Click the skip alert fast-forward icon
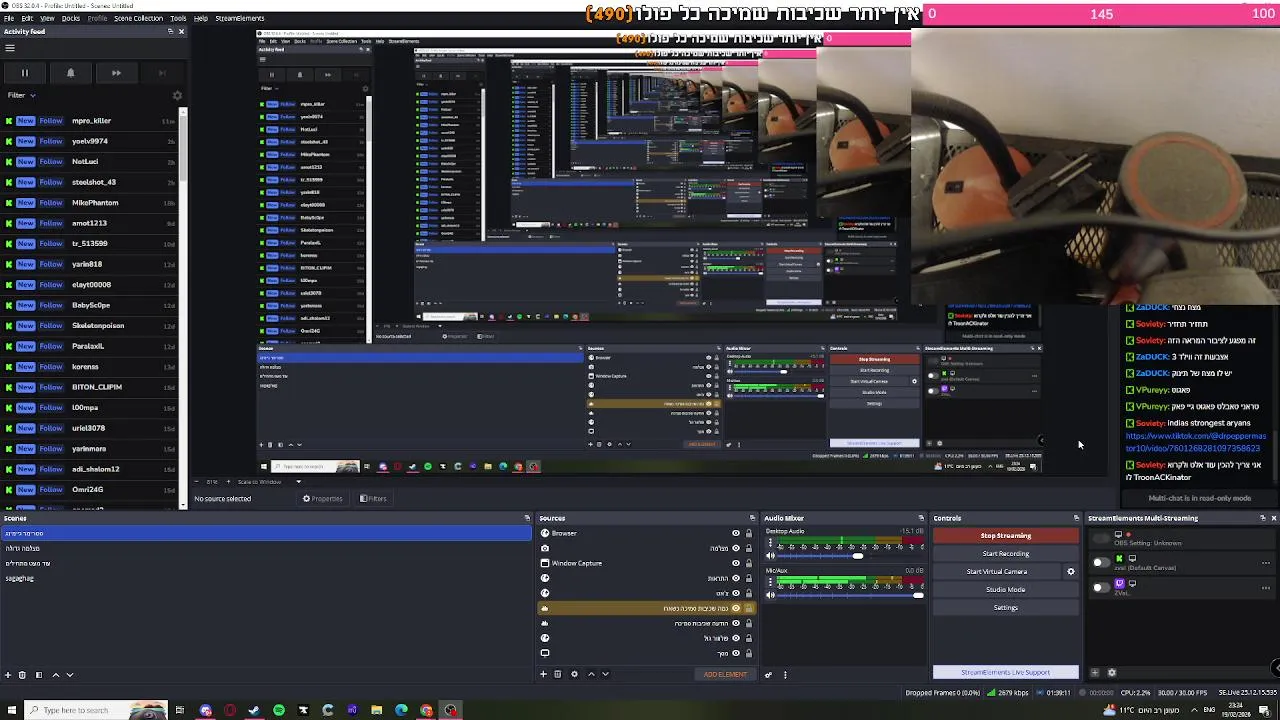Screen dimensions: 1280x720 [x=116, y=73]
